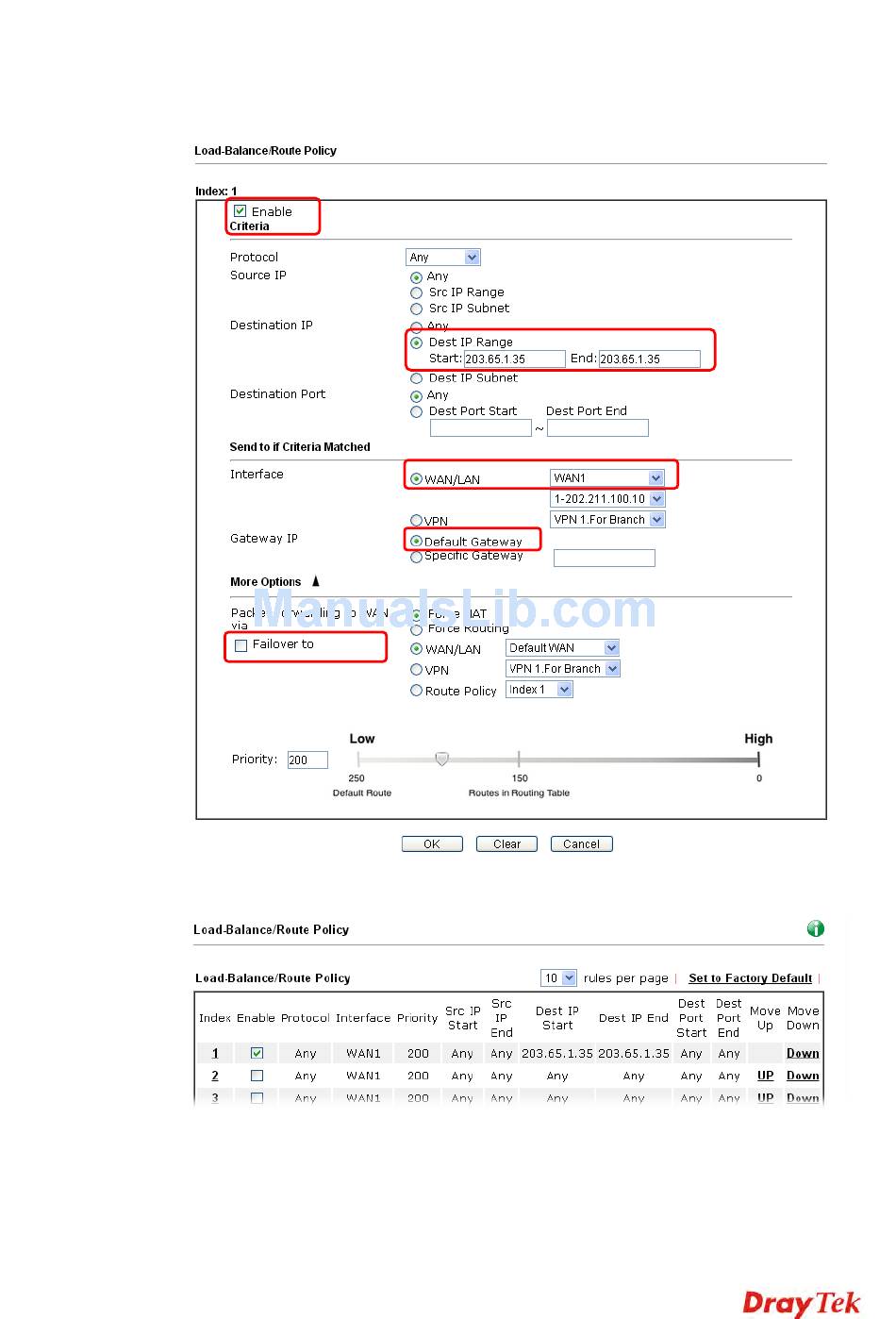Open policy Index 2 link in table
The width and height of the screenshot is (896, 1319).
point(215,1076)
